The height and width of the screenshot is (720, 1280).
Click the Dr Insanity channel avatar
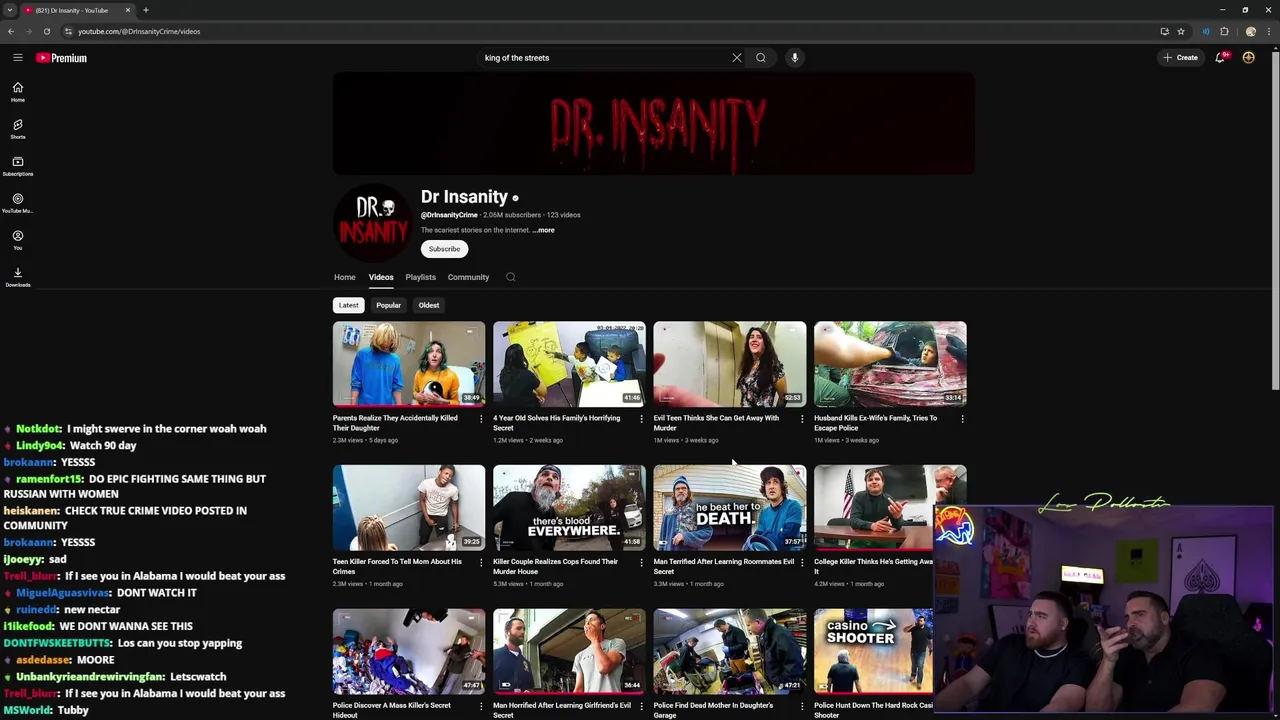pos(373,223)
